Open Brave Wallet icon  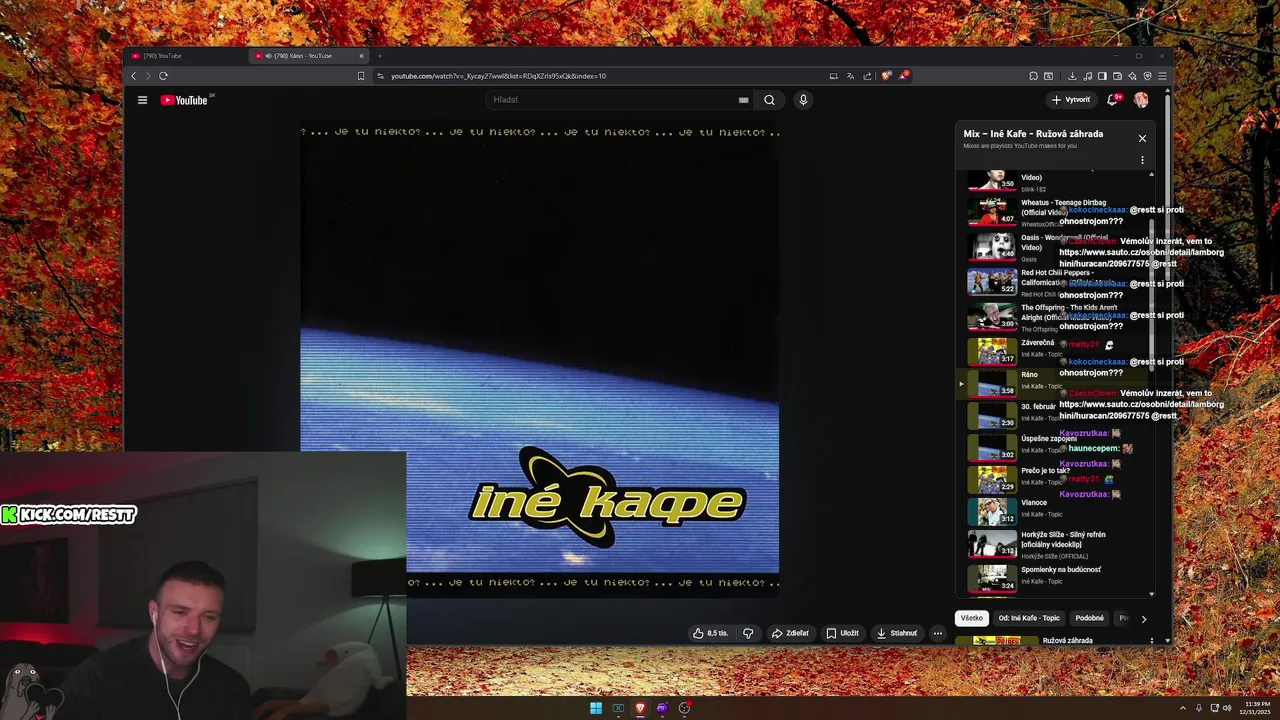tap(1117, 76)
